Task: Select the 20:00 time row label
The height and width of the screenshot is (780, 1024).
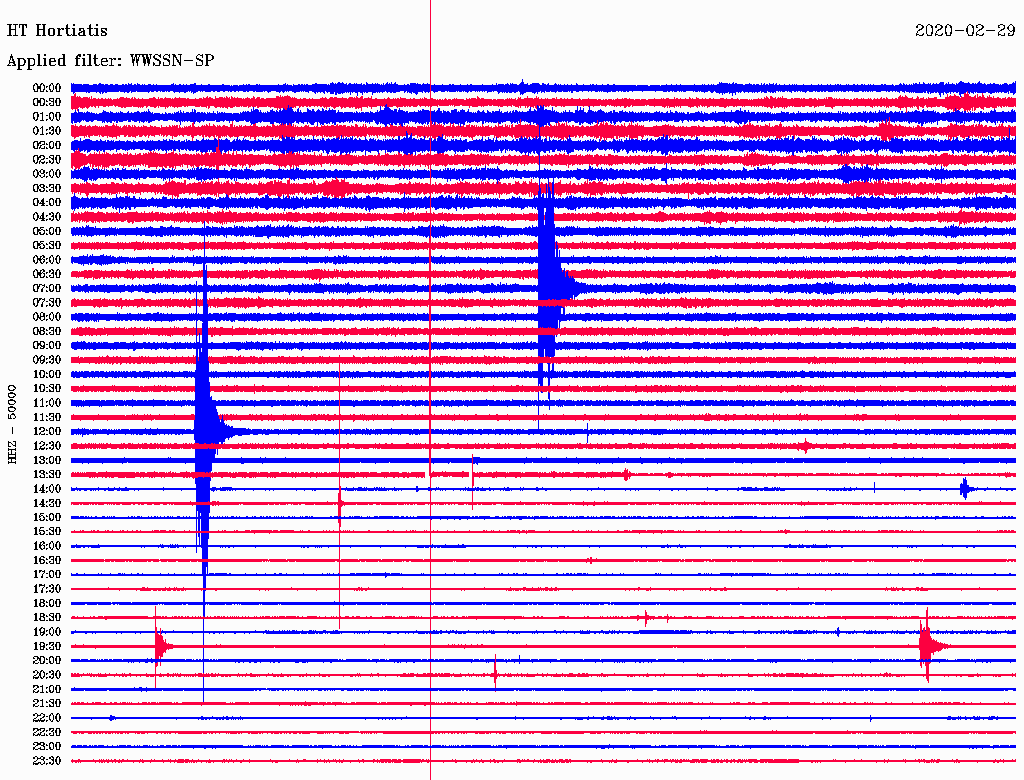Action: (x=47, y=661)
